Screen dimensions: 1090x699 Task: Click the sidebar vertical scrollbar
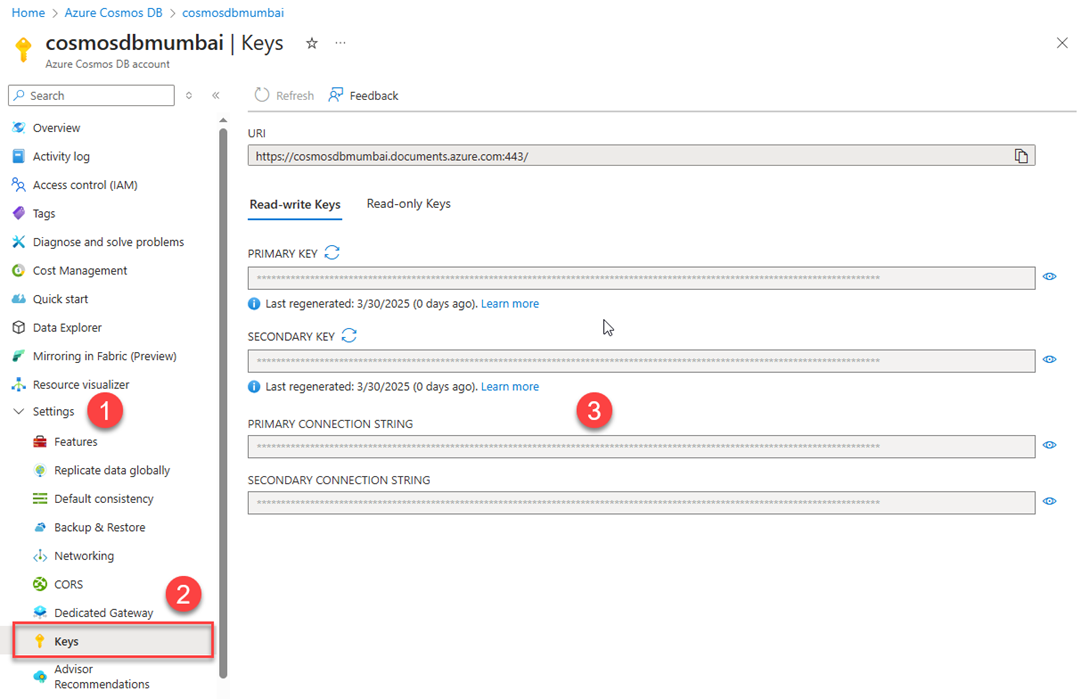(x=223, y=400)
